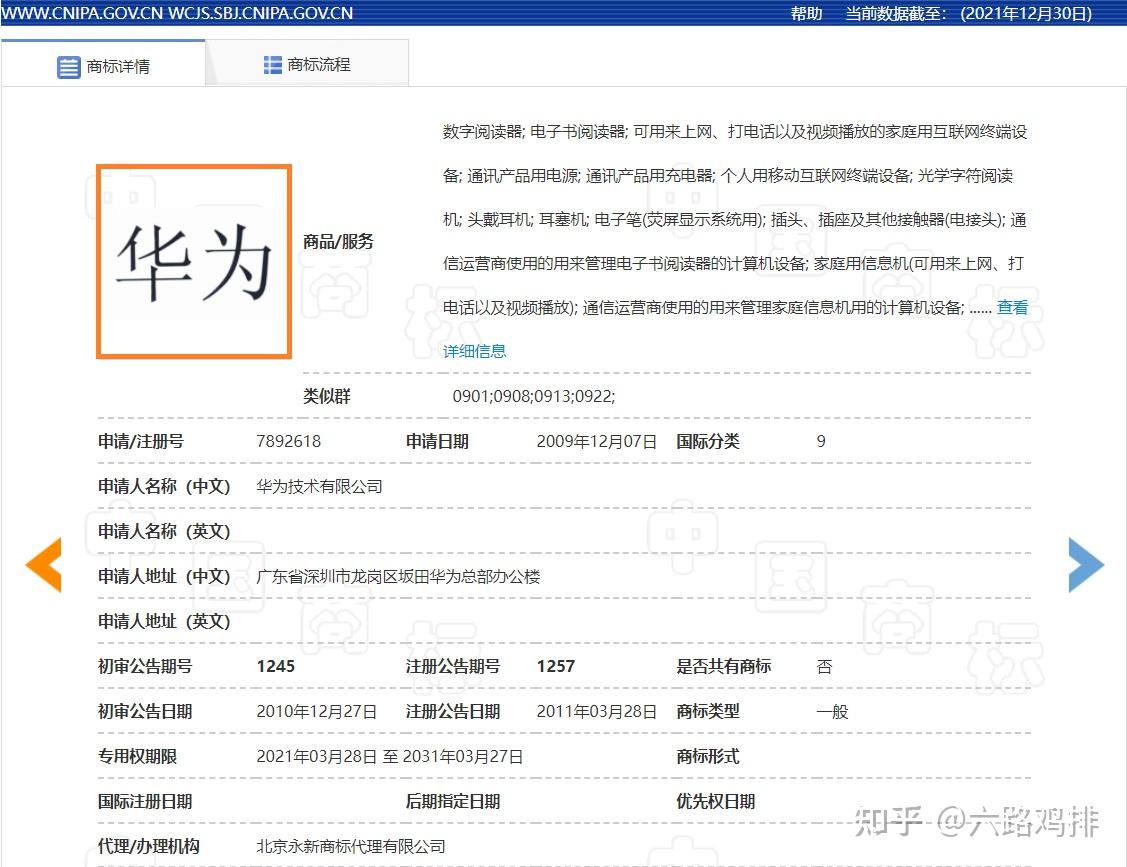Select the date 2011年03月28日
Screen dimensions: 1127x867
pyautogui.click(x=597, y=712)
